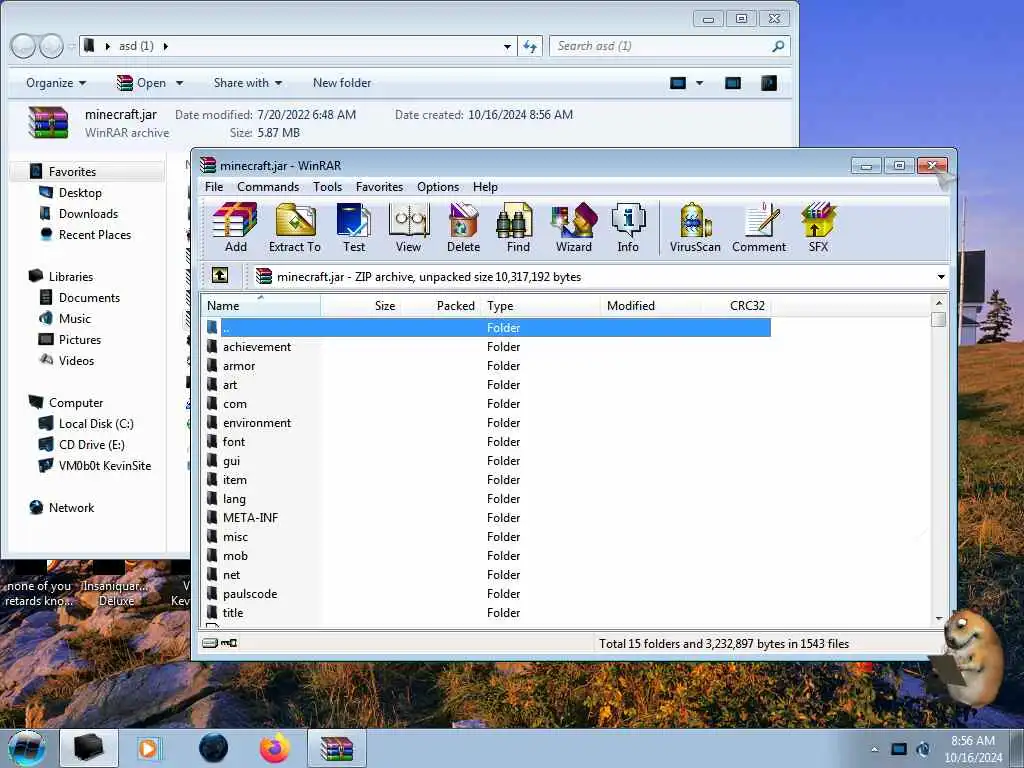Click the Extract To toolbar icon
This screenshot has width=1024, height=768.
point(295,227)
